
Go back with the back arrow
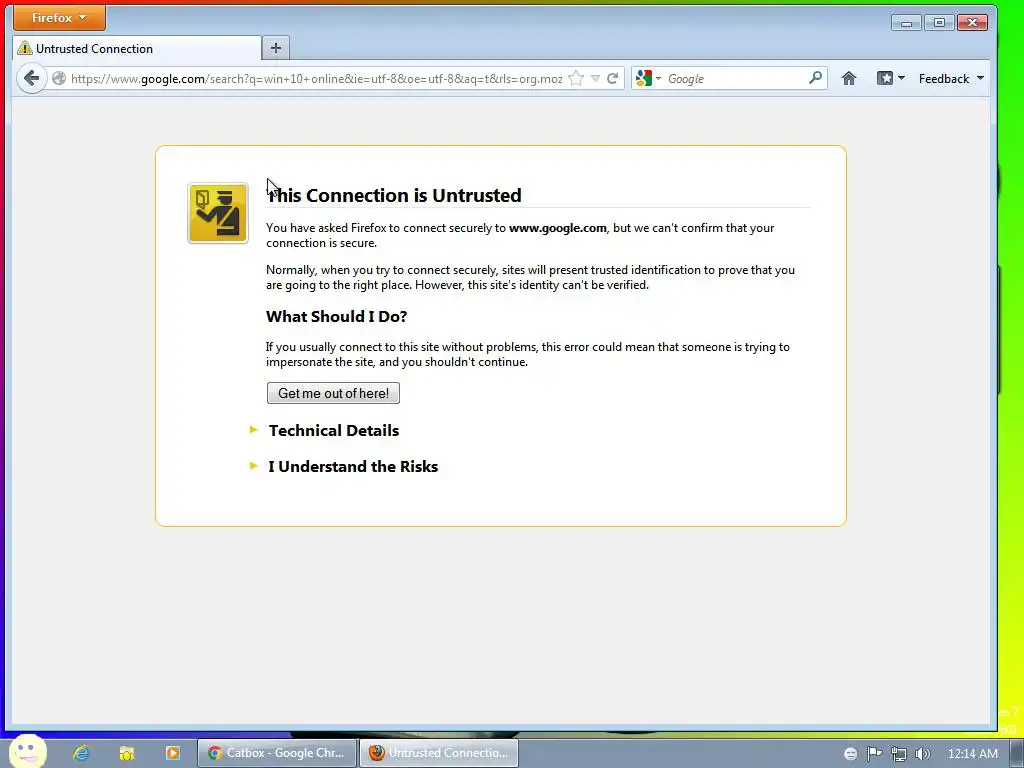[x=31, y=78]
